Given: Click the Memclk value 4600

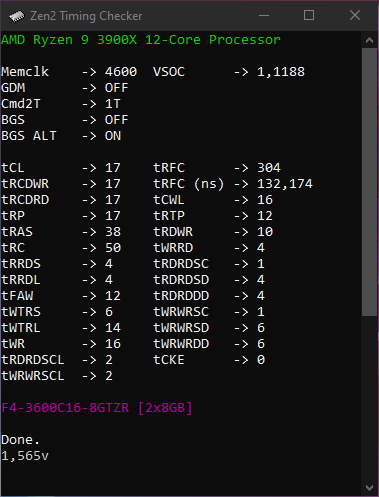Looking at the screenshot, I should point(121,72).
